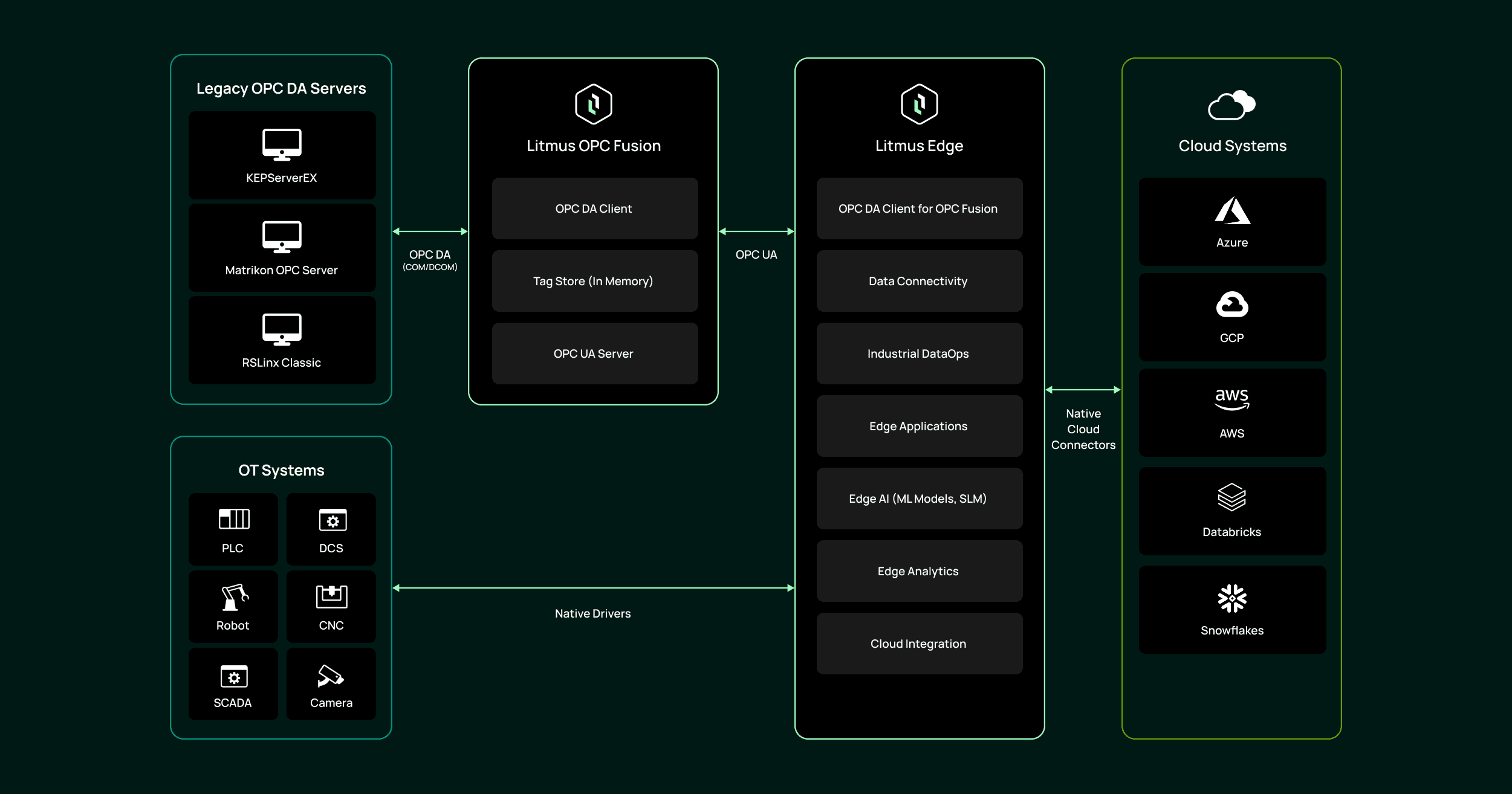Click the Snowflakes snowflake icon
The image size is (1512, 794).
pos(1232,598)
